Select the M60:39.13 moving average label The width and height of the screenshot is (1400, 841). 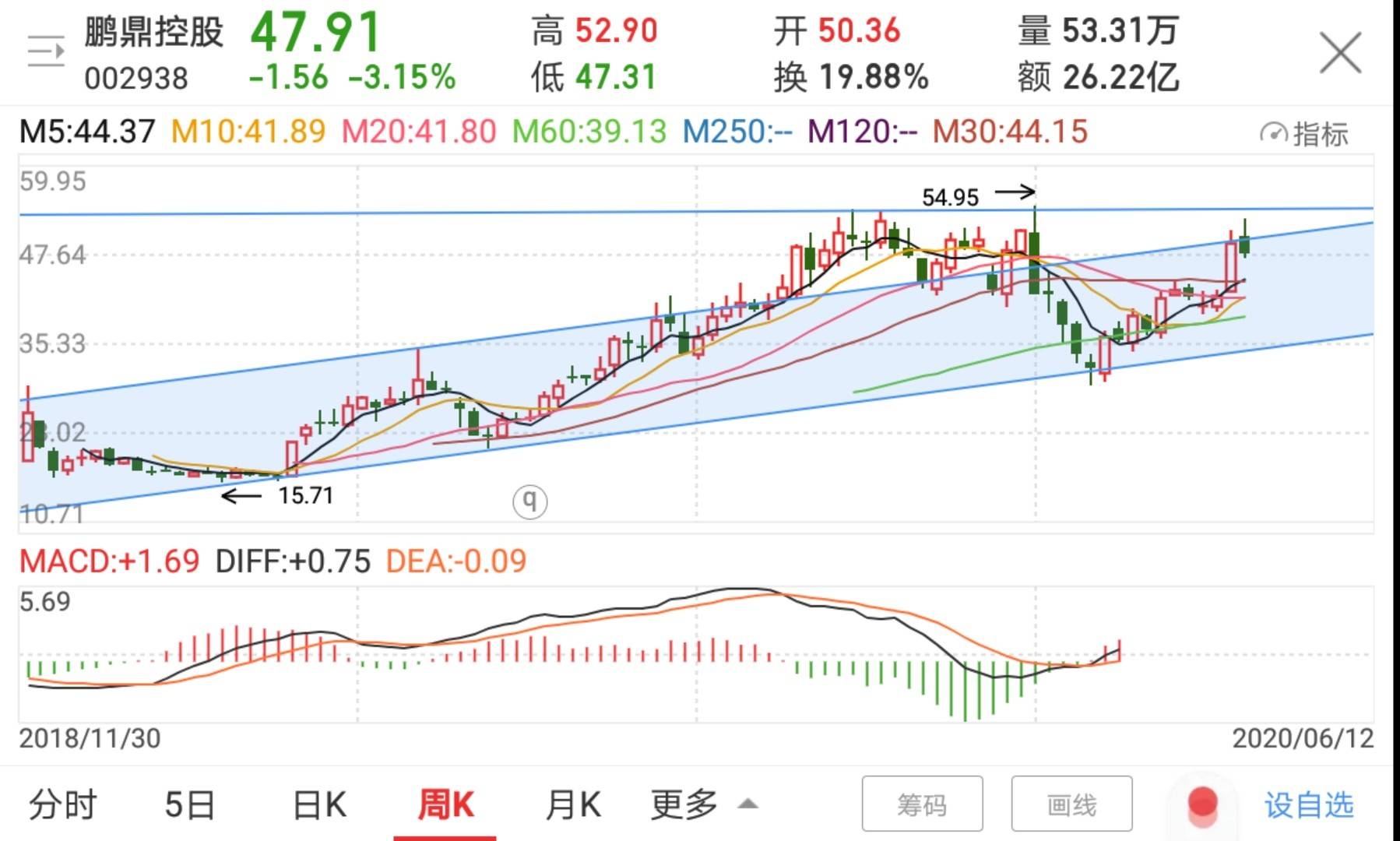pyautogui.click(x=589, y=132)
